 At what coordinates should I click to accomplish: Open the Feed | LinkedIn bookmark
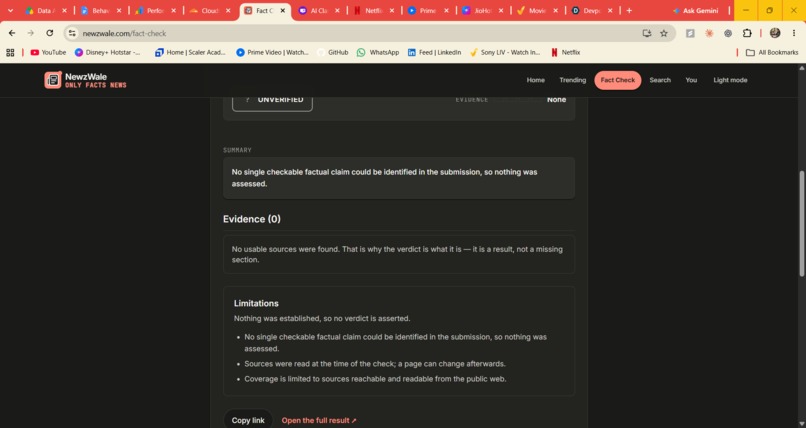434,52
